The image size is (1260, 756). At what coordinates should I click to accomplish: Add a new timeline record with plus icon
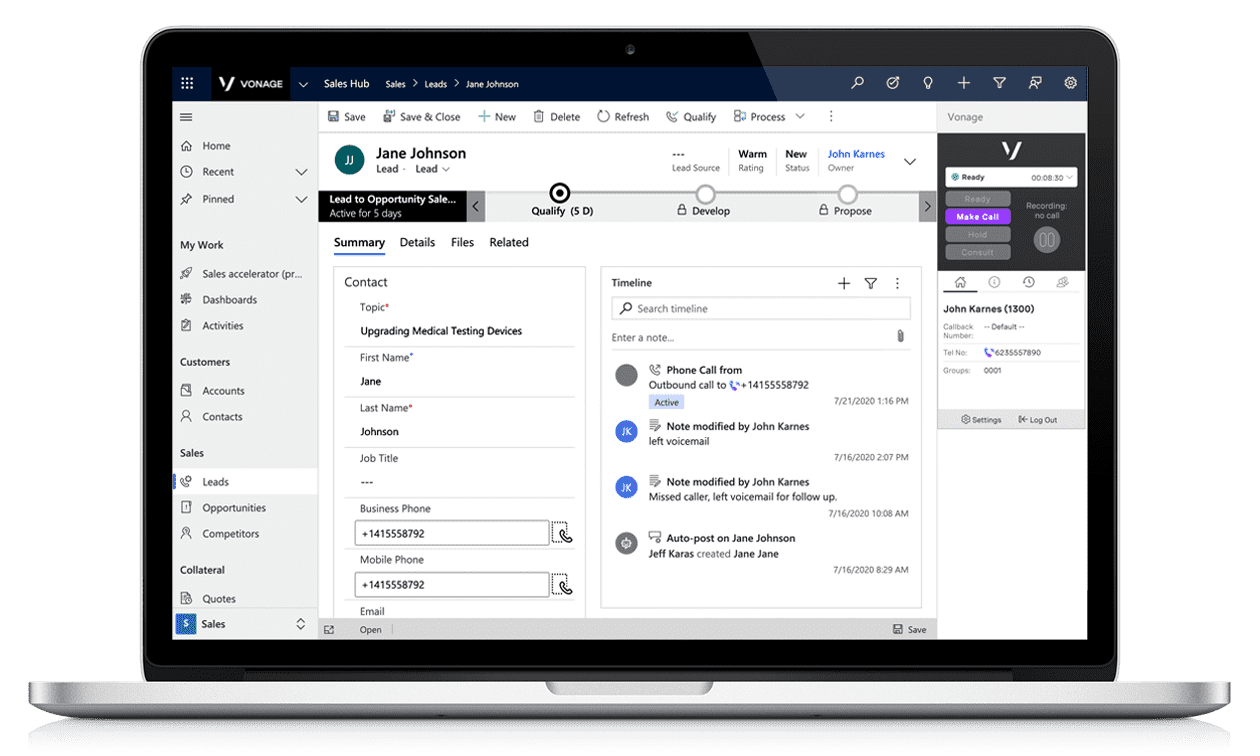(843, 284)
